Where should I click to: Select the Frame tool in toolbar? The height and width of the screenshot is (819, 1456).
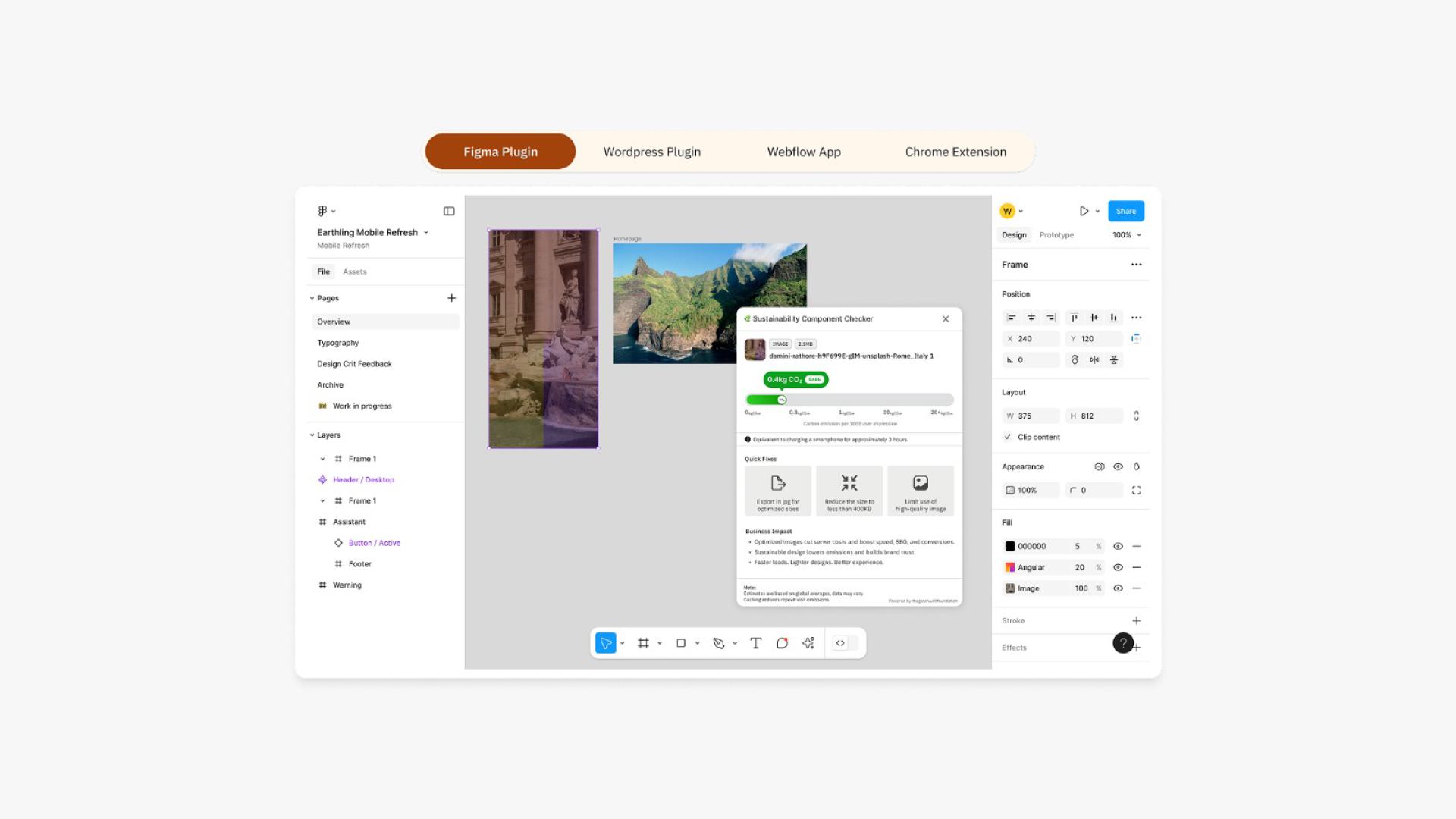[643, 643]
